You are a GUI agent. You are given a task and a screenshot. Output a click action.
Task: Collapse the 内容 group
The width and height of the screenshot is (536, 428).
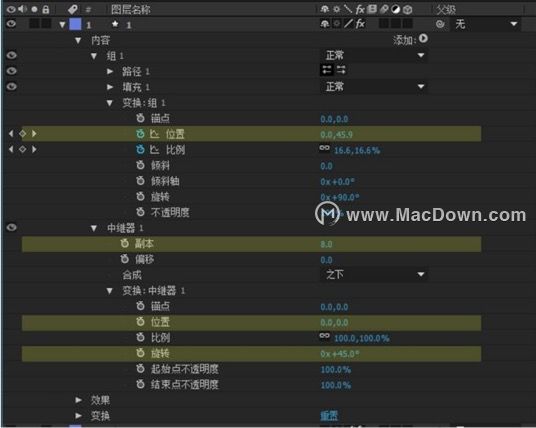78,40
